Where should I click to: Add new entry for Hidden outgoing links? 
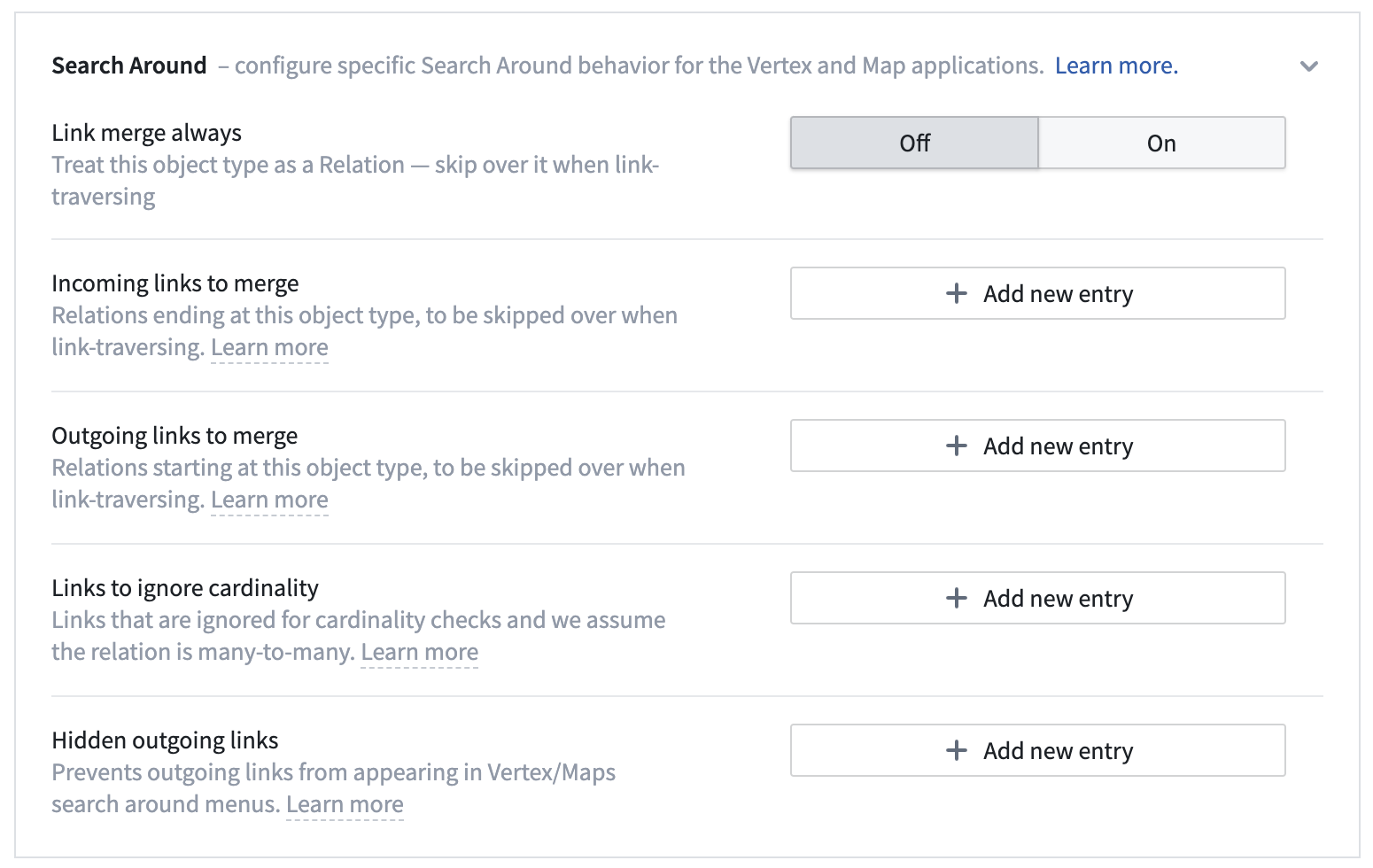coord(1037,750)
